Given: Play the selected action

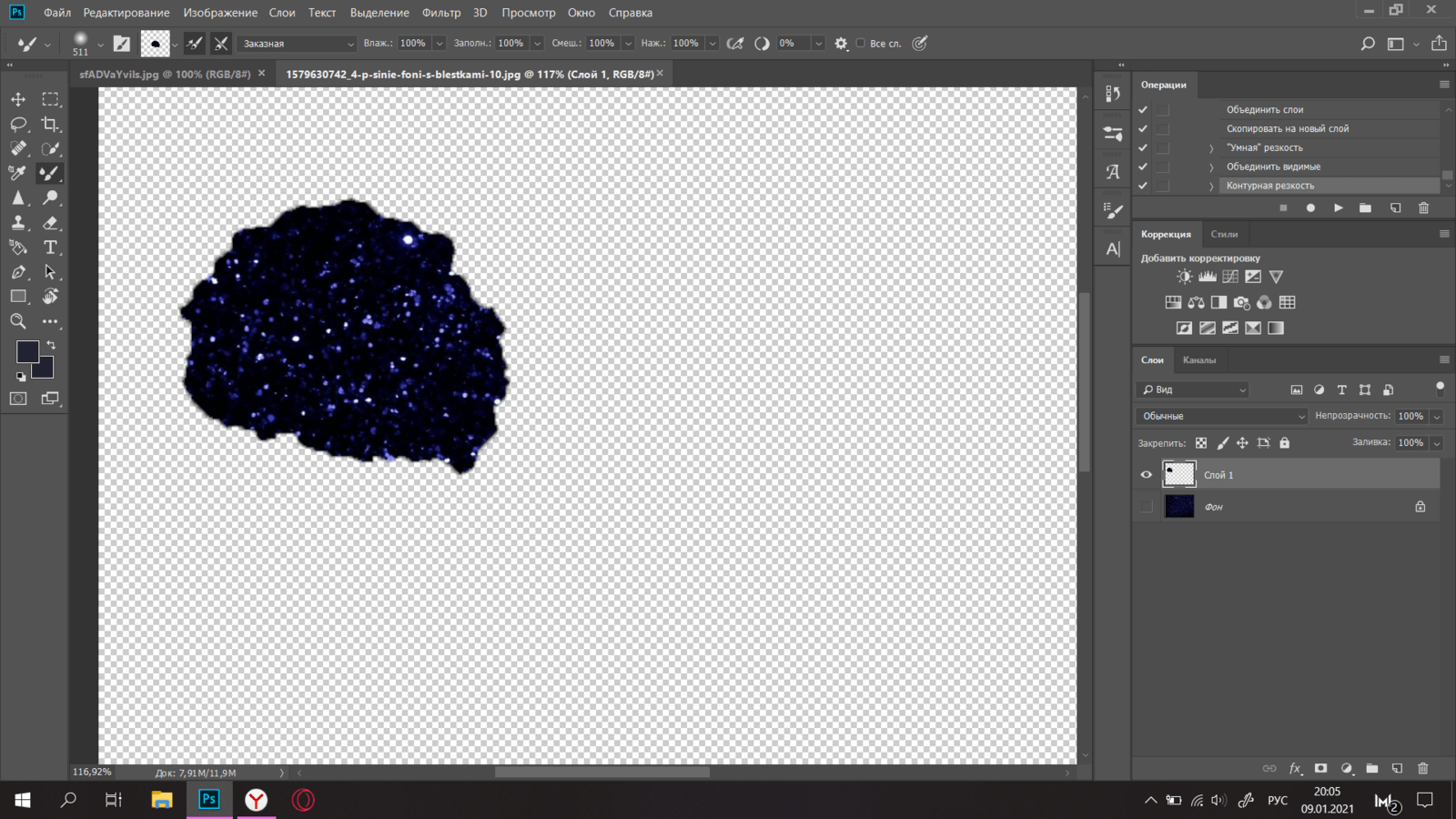Looking at the screenshot, I should 1338,208.
